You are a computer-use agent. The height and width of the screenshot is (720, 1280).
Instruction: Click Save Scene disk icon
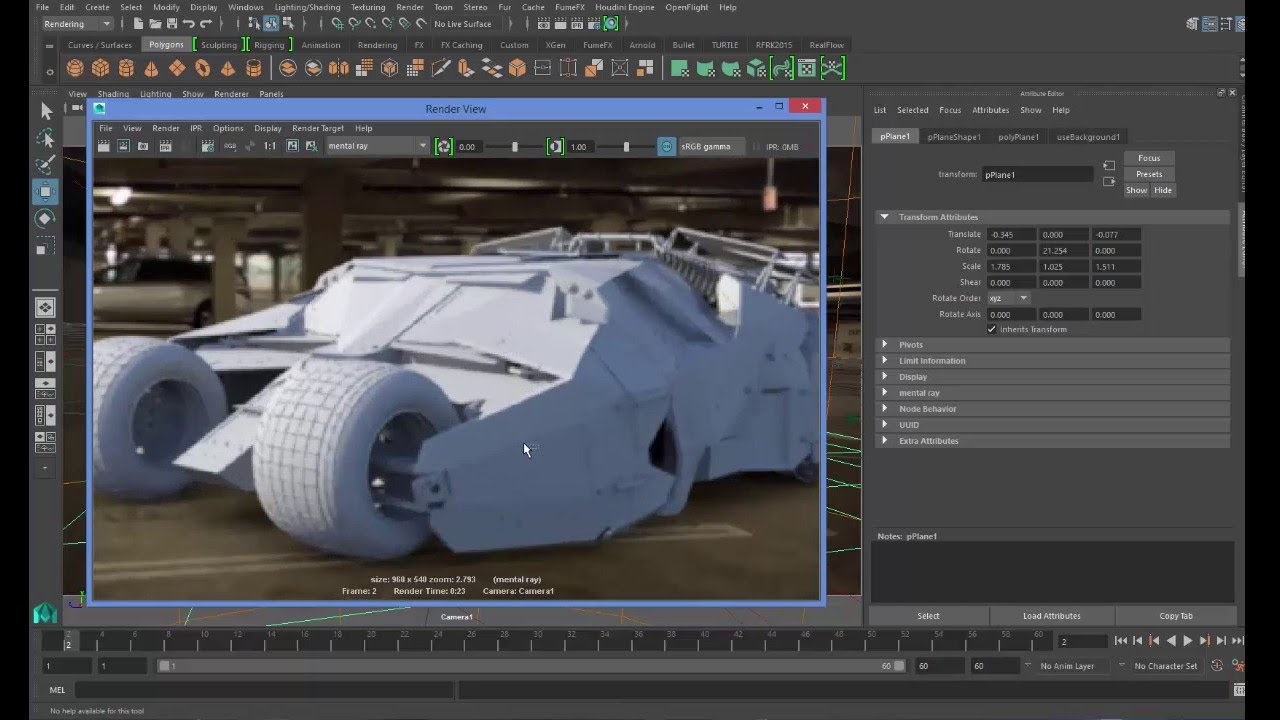(173, 23)
